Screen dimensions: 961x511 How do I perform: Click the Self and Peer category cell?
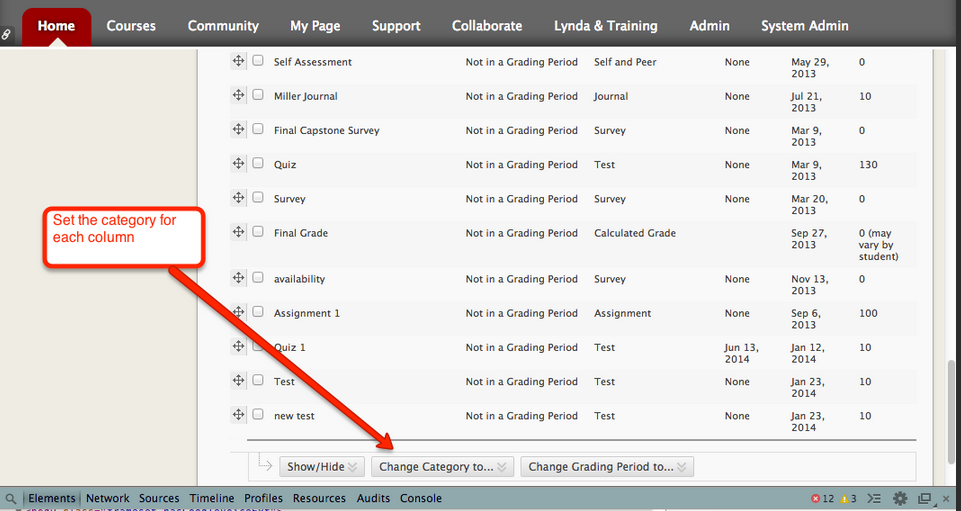625,62
